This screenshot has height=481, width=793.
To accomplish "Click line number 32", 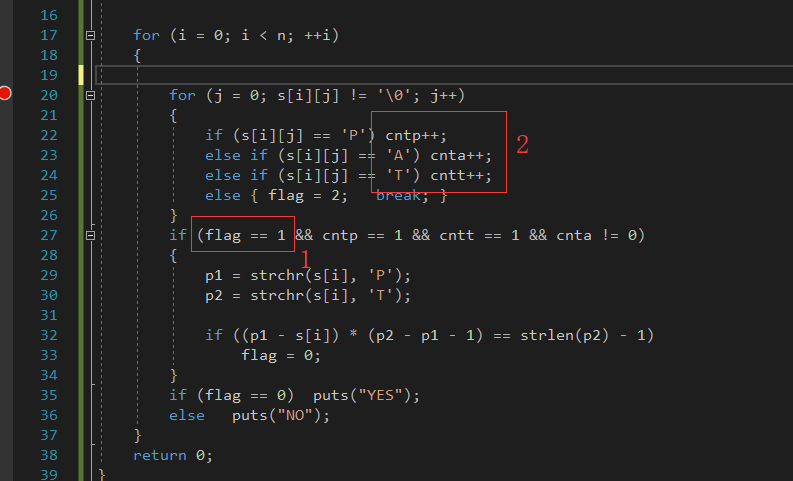I will click(x=49, y=335).
